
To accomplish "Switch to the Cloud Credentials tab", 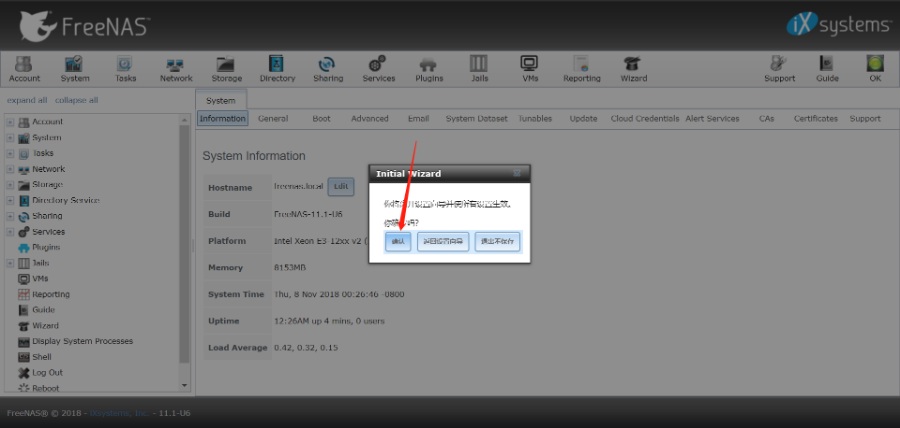I will click(645, 118).
